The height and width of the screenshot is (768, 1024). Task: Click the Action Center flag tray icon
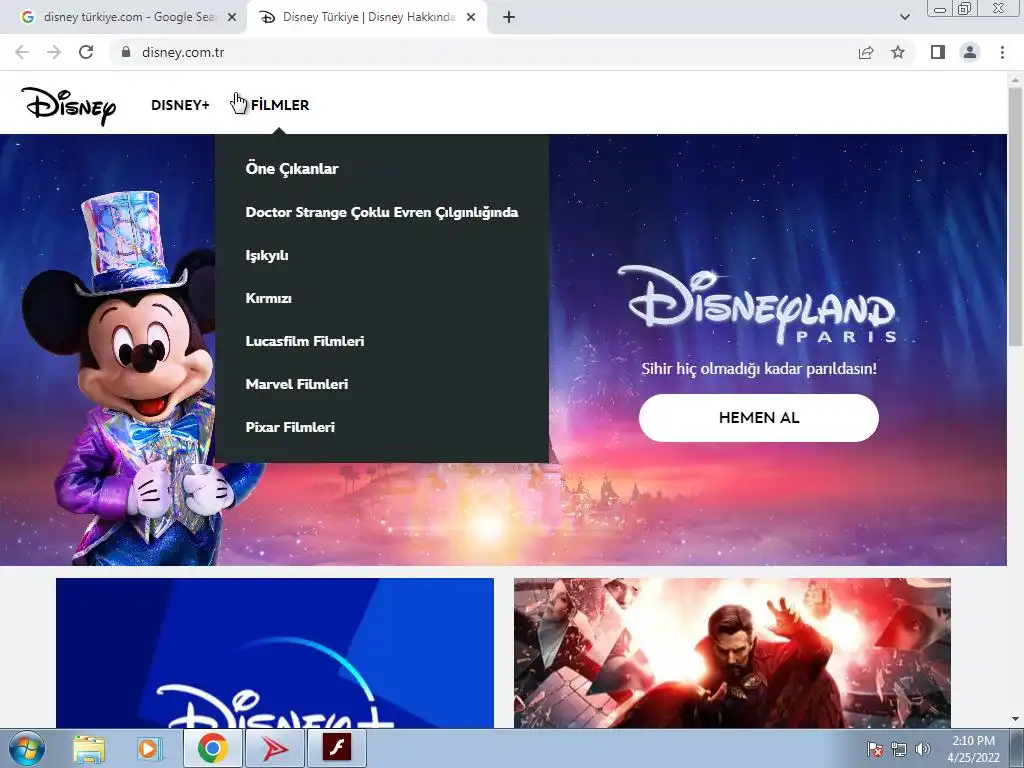(874, 749)
